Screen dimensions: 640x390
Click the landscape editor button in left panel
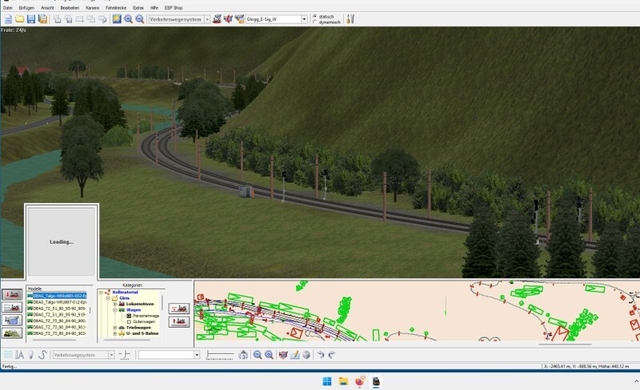tap(12, 333)
